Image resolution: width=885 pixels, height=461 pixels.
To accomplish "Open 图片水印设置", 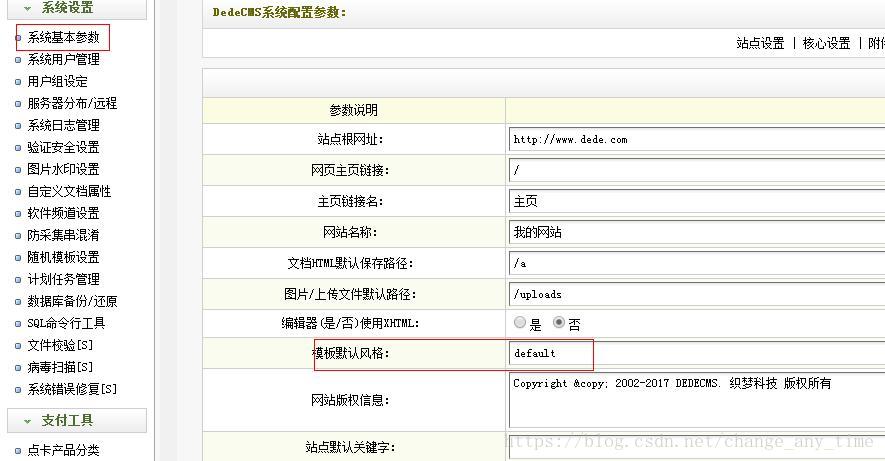I will pos(63,169).
